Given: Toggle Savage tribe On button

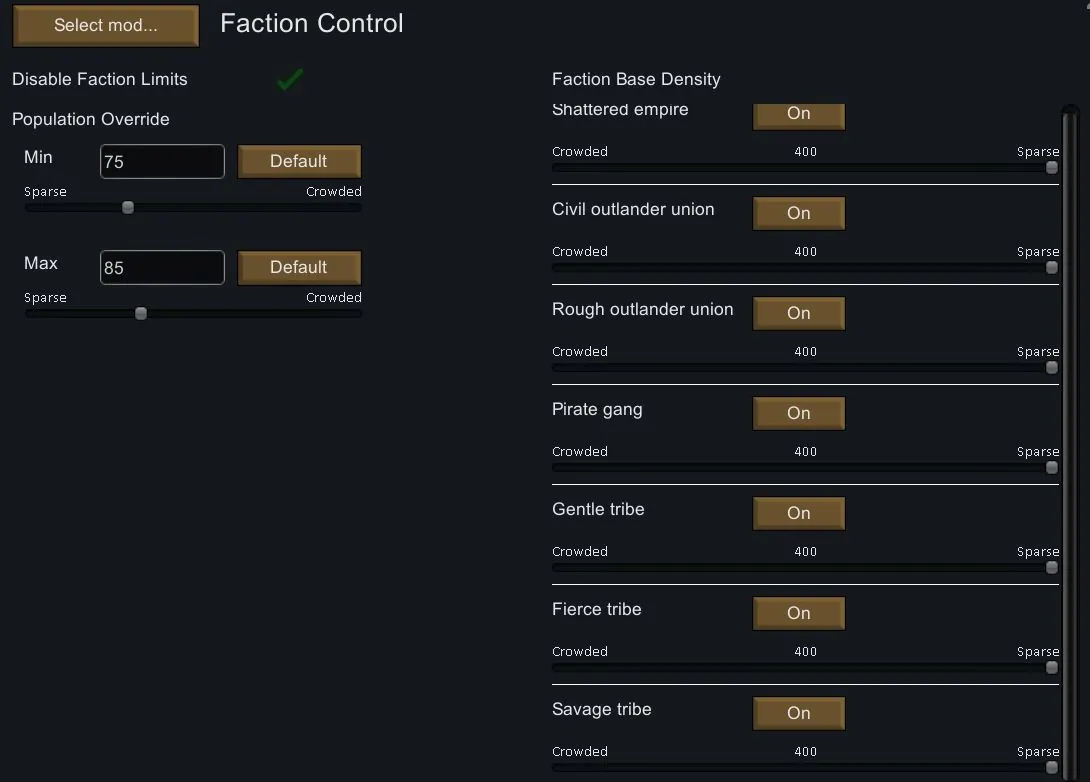Looking at the screenshot, I should [798, 713].
